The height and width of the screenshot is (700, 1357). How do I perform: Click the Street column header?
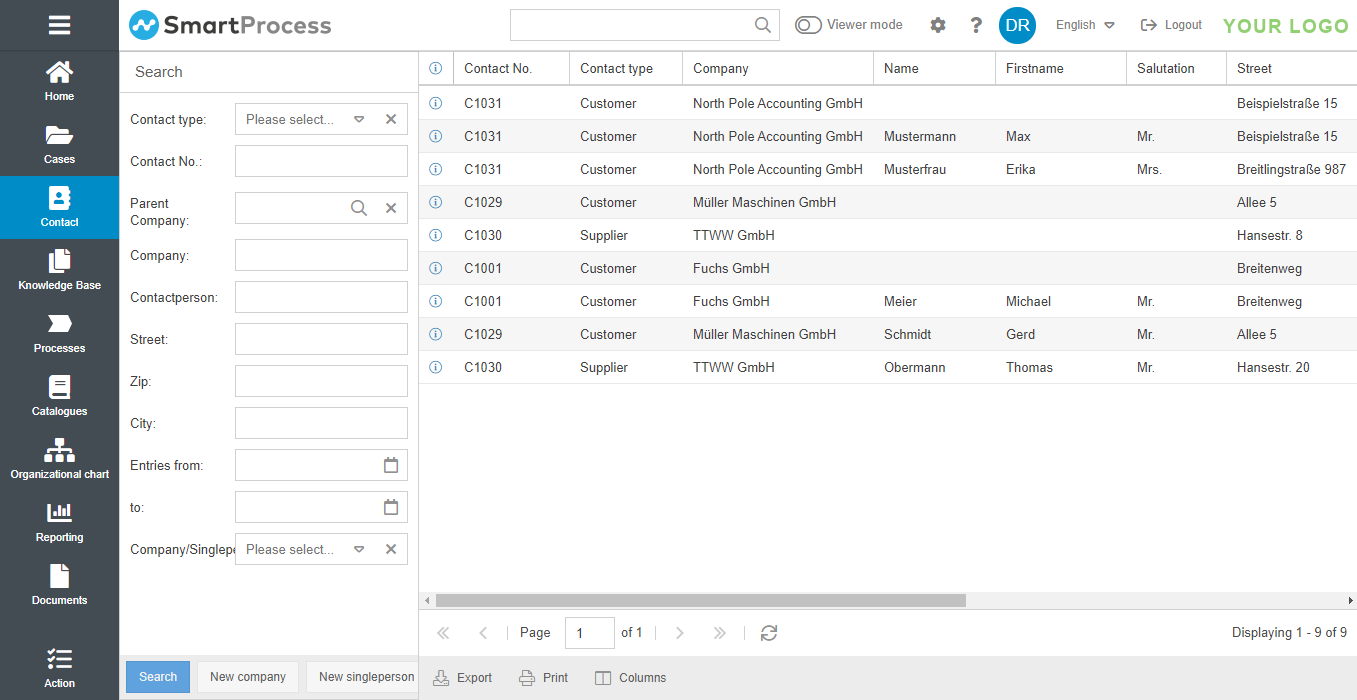click(1291, 69)
